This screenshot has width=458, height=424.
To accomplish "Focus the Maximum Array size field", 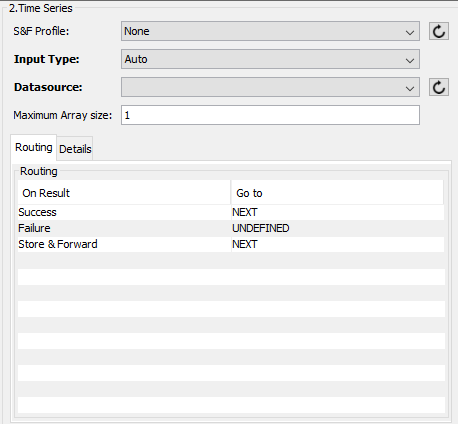I will click(270, 115).
